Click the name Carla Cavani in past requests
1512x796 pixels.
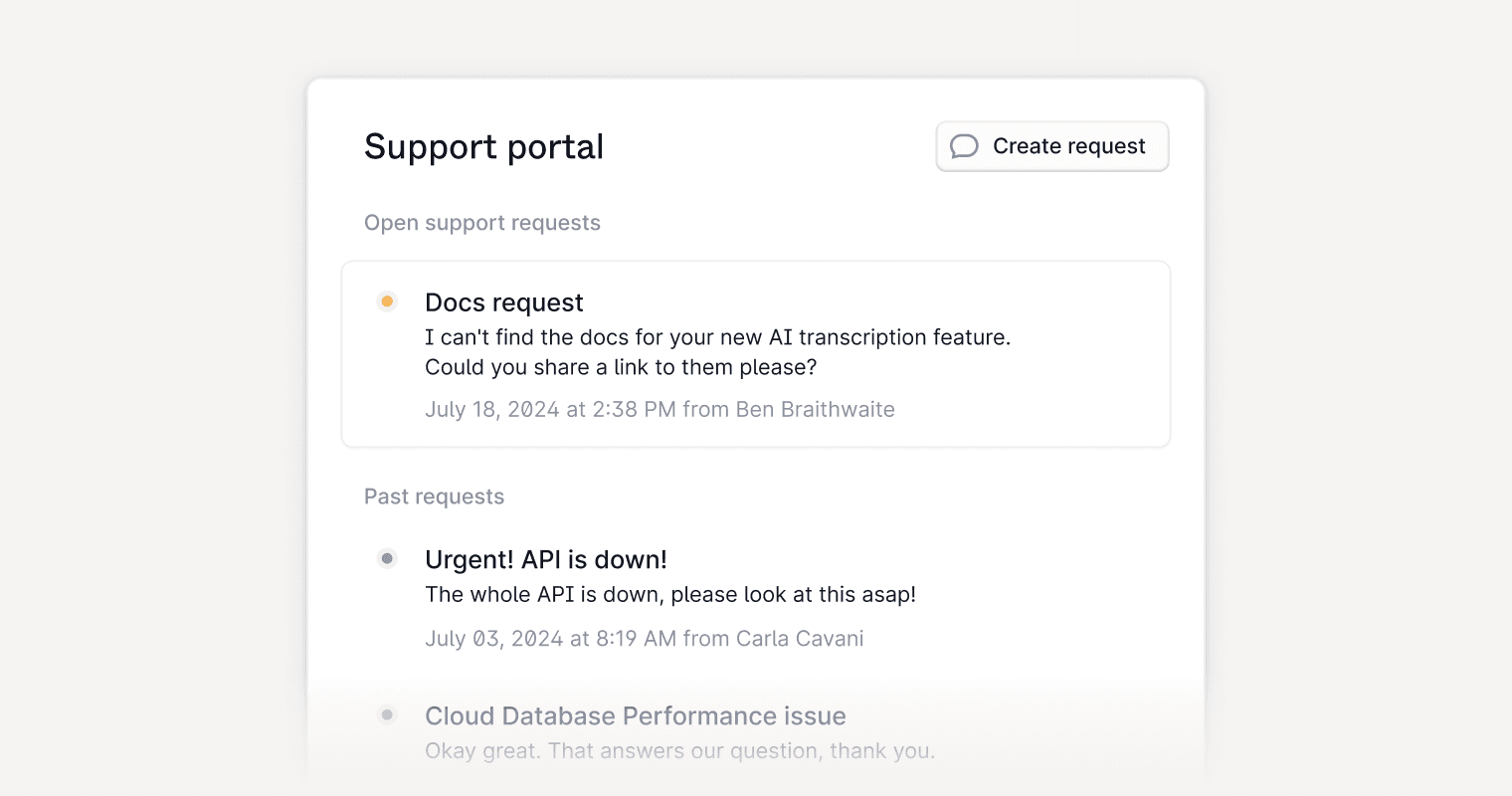799,638
